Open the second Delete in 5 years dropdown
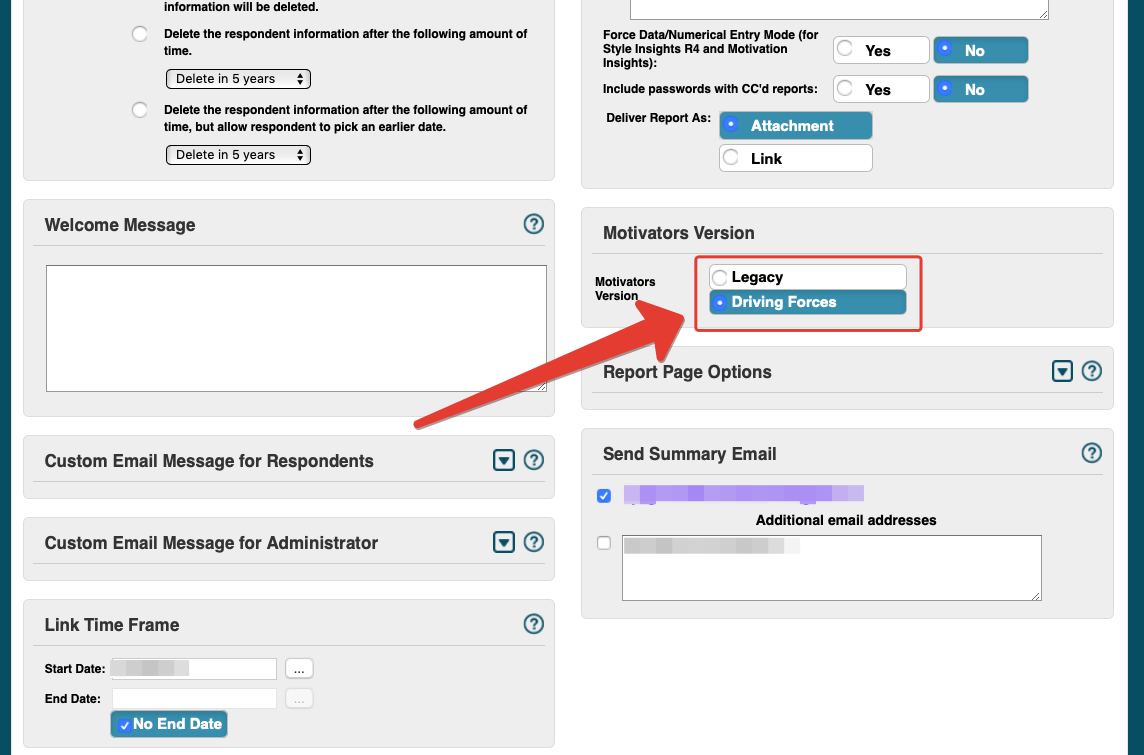Viewport: 1144px width, 755px height. click(x=239, y=155)
